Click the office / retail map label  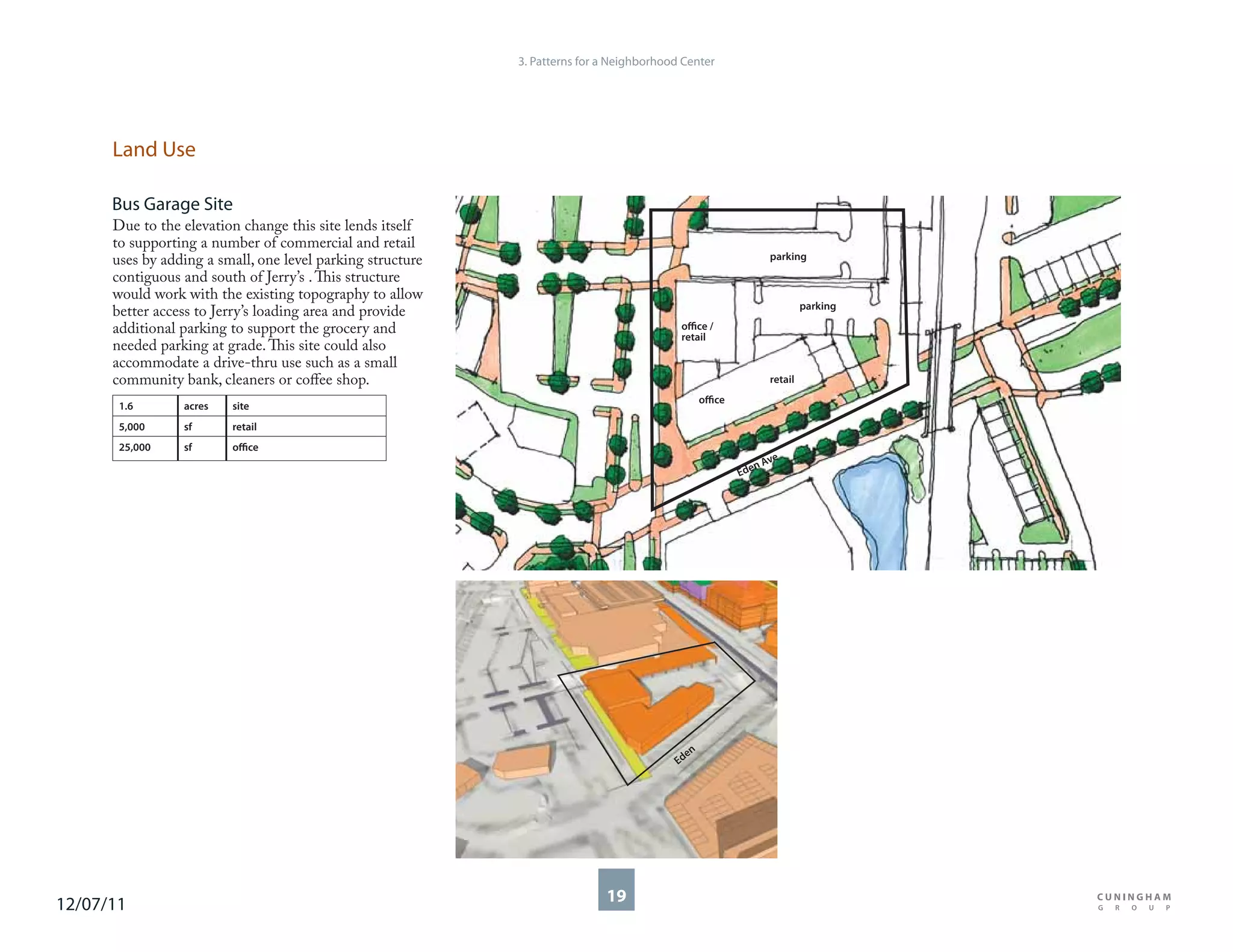(x=697, y=332)
